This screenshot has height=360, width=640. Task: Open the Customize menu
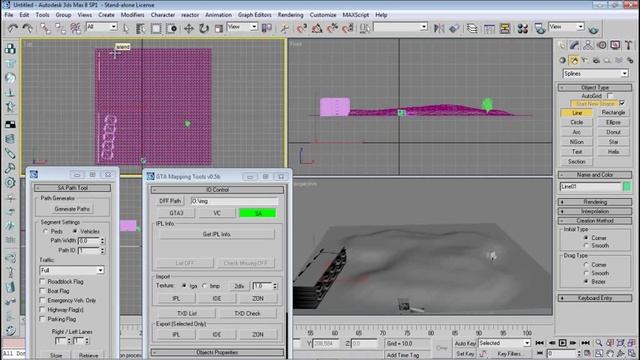click(x=323, y=15)
